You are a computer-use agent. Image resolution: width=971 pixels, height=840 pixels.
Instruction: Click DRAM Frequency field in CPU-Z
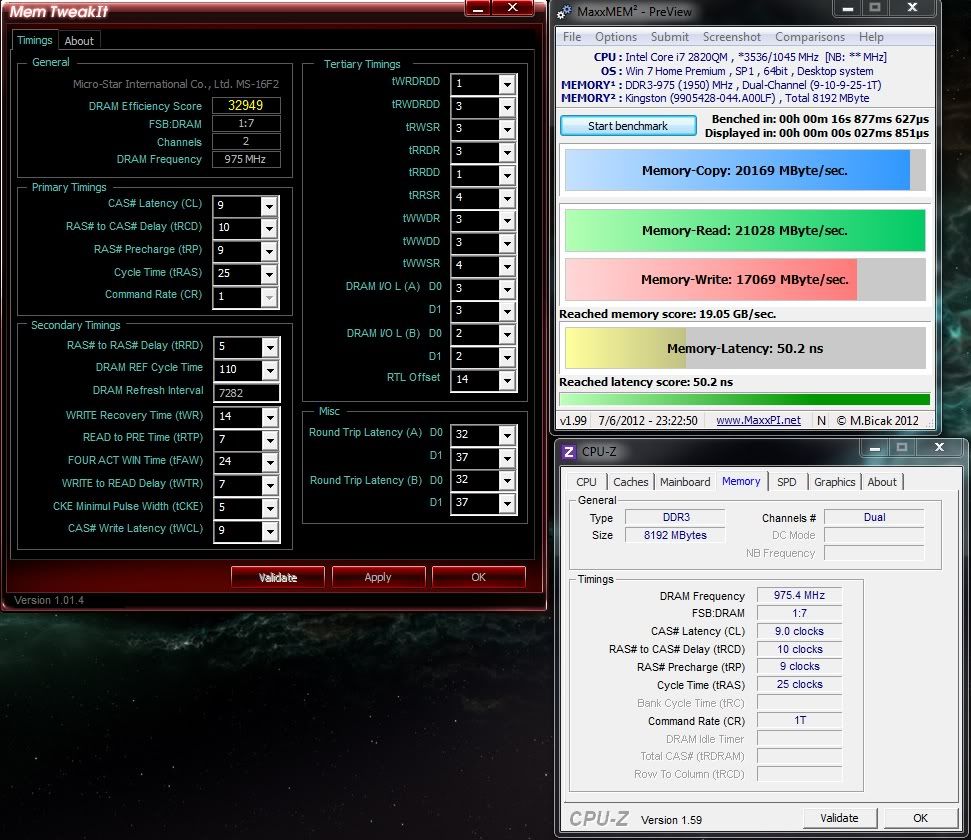[x=799, y=595]
